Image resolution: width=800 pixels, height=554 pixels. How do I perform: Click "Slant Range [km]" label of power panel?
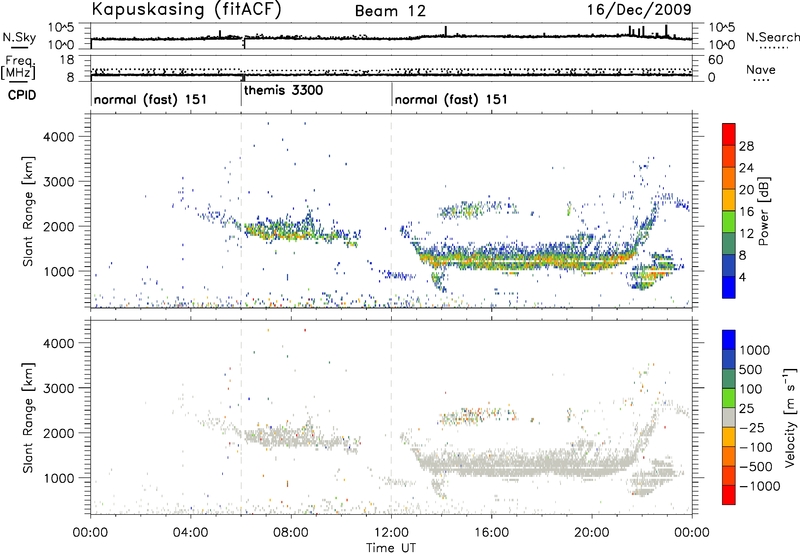[x=28, y=211]
